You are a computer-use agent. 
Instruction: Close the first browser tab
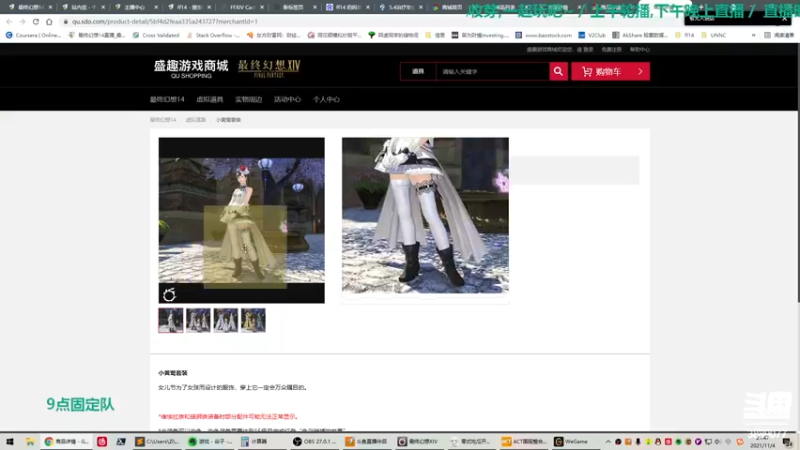click(50, 7)
